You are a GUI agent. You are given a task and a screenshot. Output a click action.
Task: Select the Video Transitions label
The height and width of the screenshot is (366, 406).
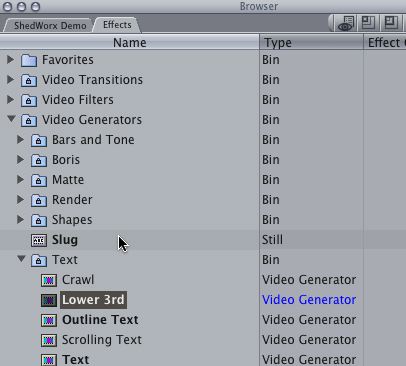[x=92, y=80]
